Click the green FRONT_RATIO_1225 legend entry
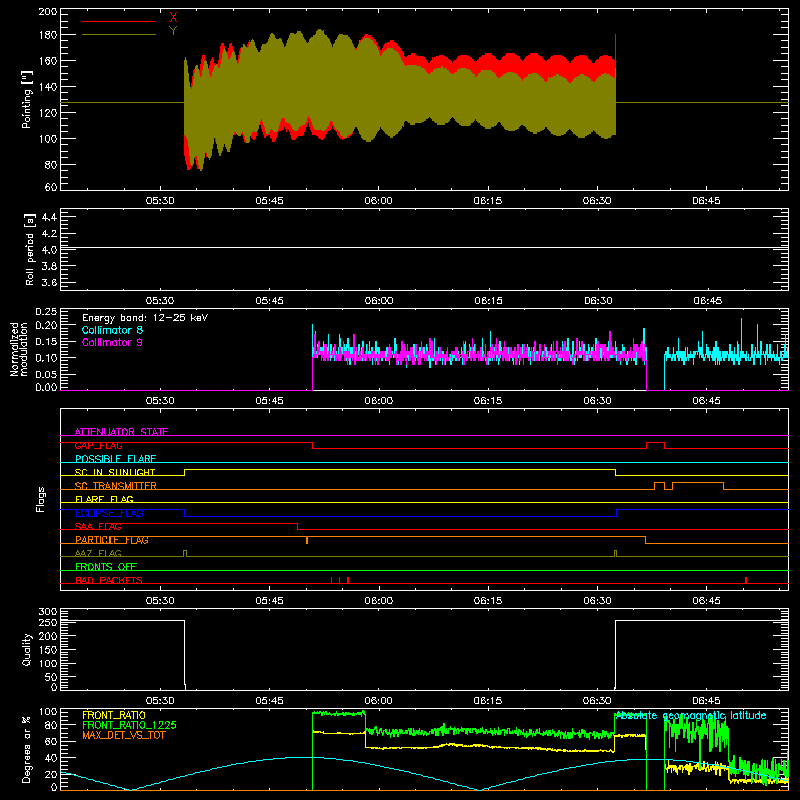Image resolution: width=800 pixels, height=800 pixels. [x=130, y=725]
